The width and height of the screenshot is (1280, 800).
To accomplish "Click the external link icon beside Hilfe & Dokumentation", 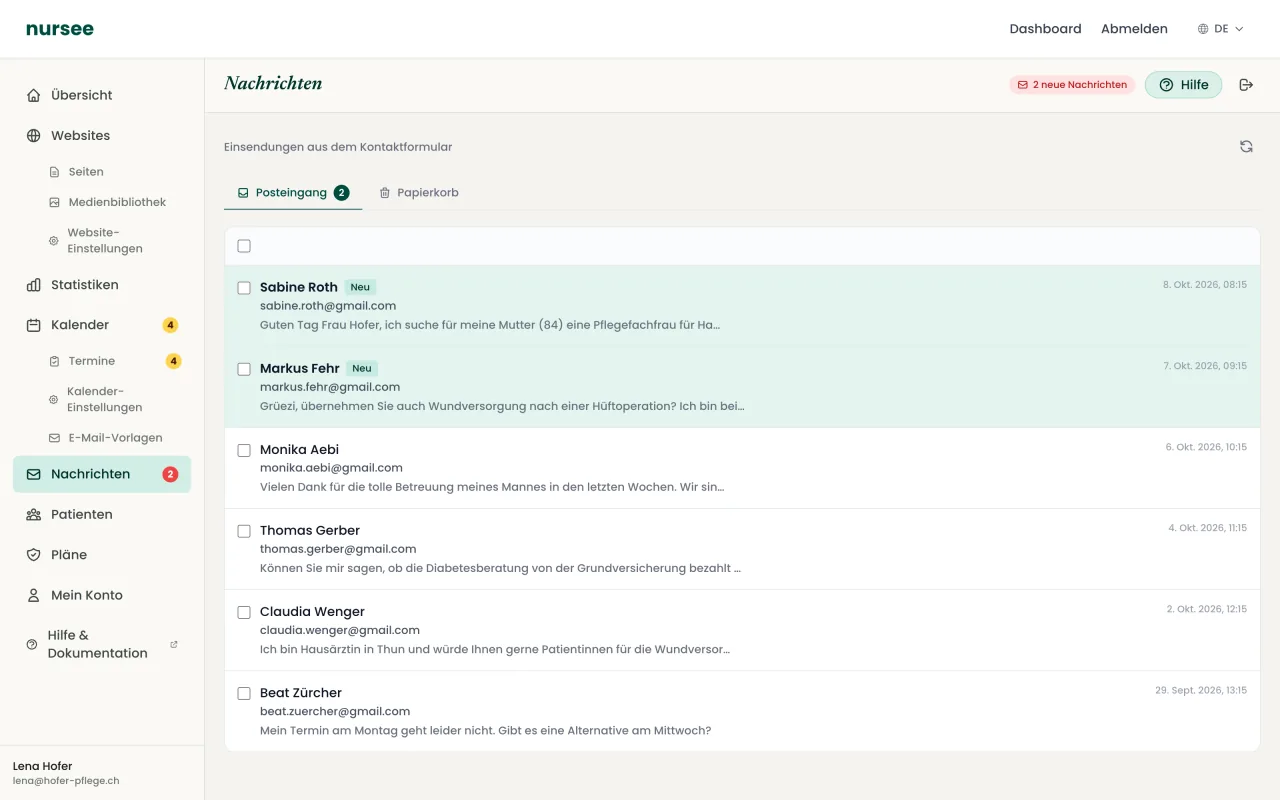I will click(x=174, y=644).
